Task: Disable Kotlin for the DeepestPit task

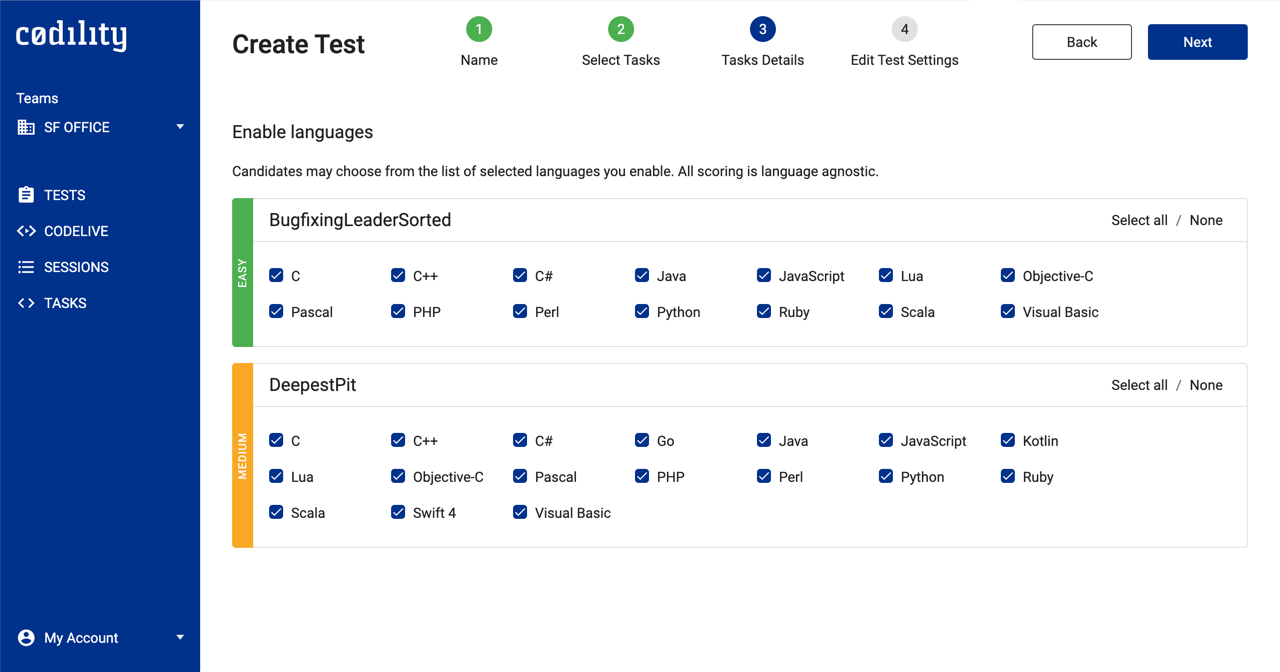Action: click(1008, 441)
